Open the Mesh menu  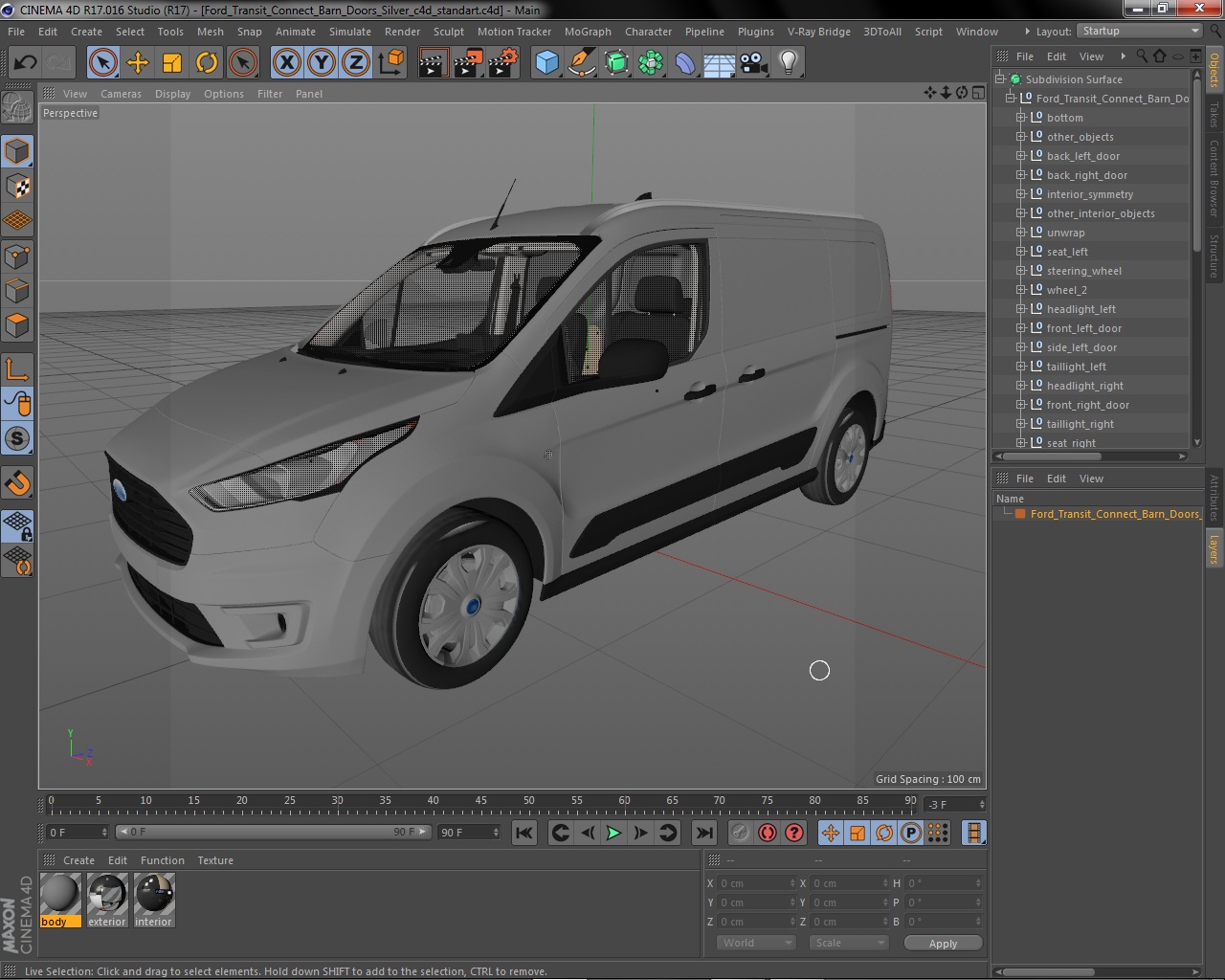click(x=210, y=32)
